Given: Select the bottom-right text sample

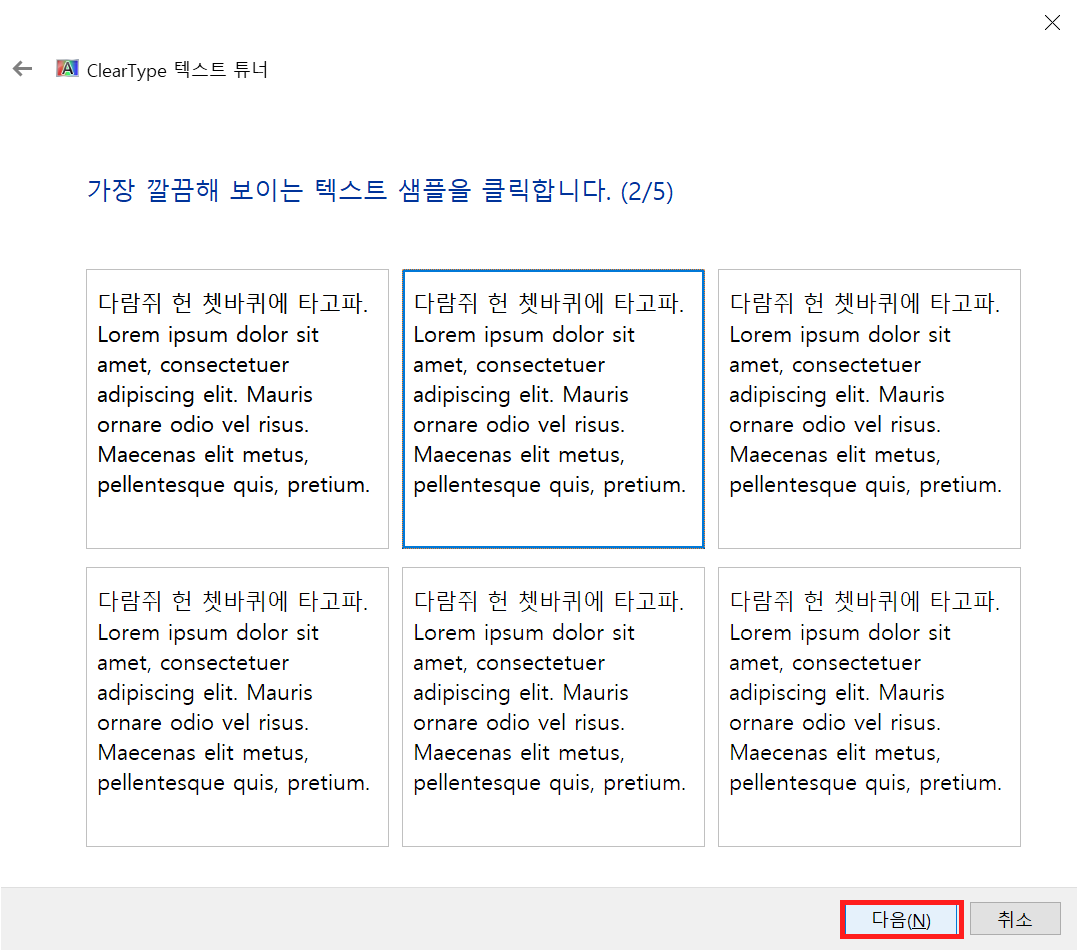Looking at the screenshot, I should (869, 707).
